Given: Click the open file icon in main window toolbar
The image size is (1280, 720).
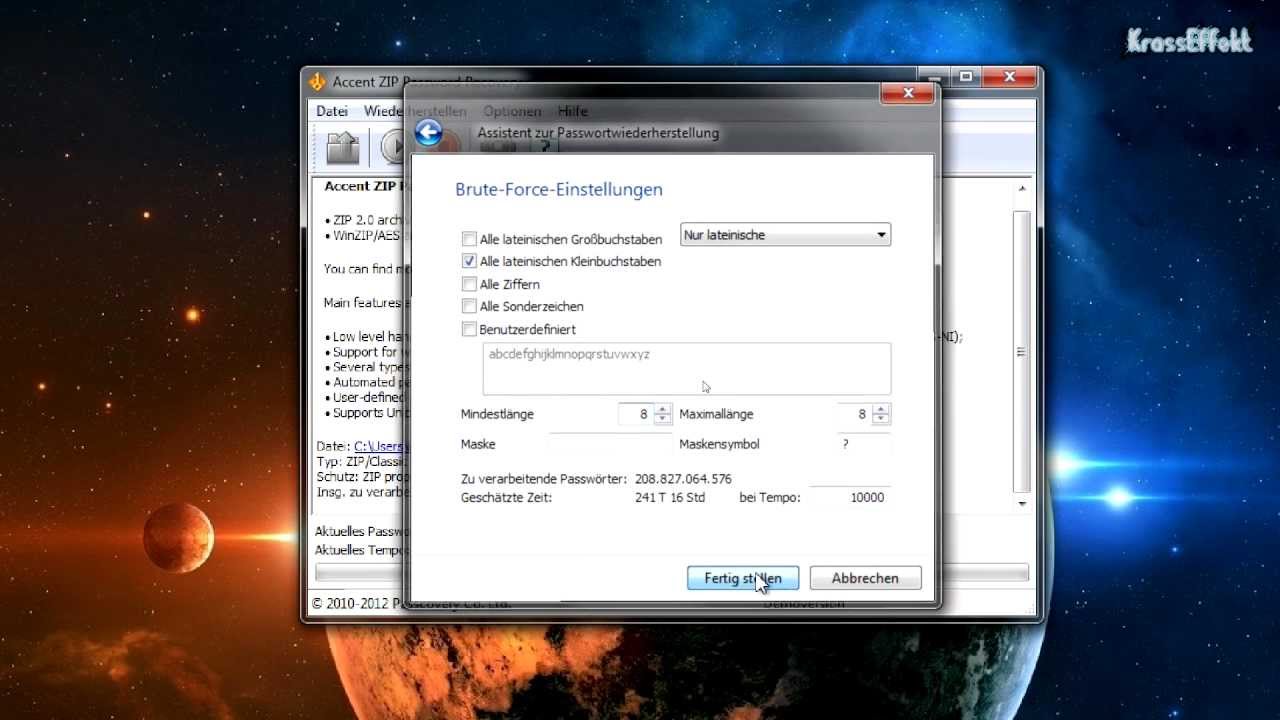Looking at the screenshot, I should click(x=343, y=147).
